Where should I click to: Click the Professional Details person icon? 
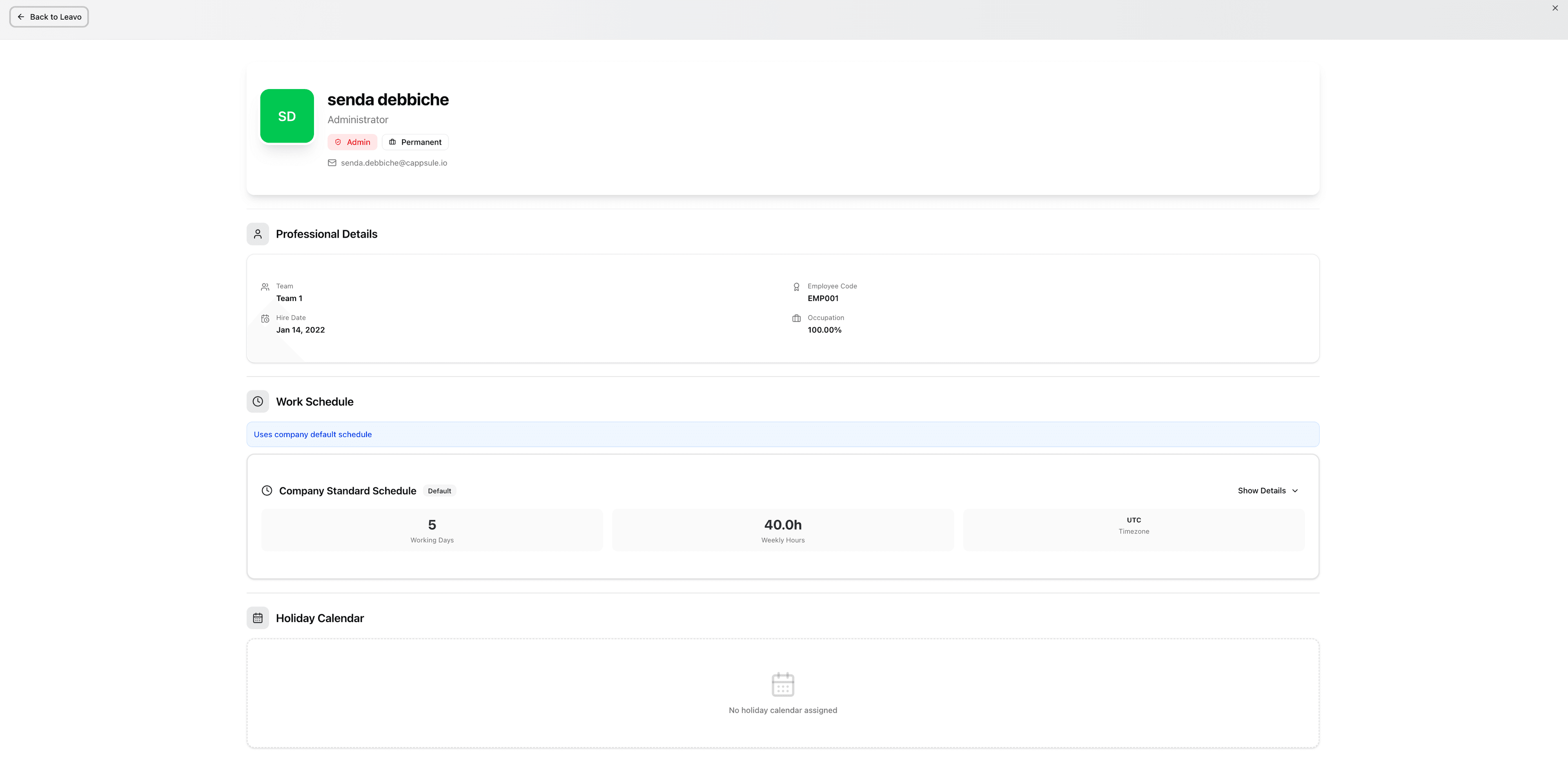pyautogui.click(x=258, y=234)
